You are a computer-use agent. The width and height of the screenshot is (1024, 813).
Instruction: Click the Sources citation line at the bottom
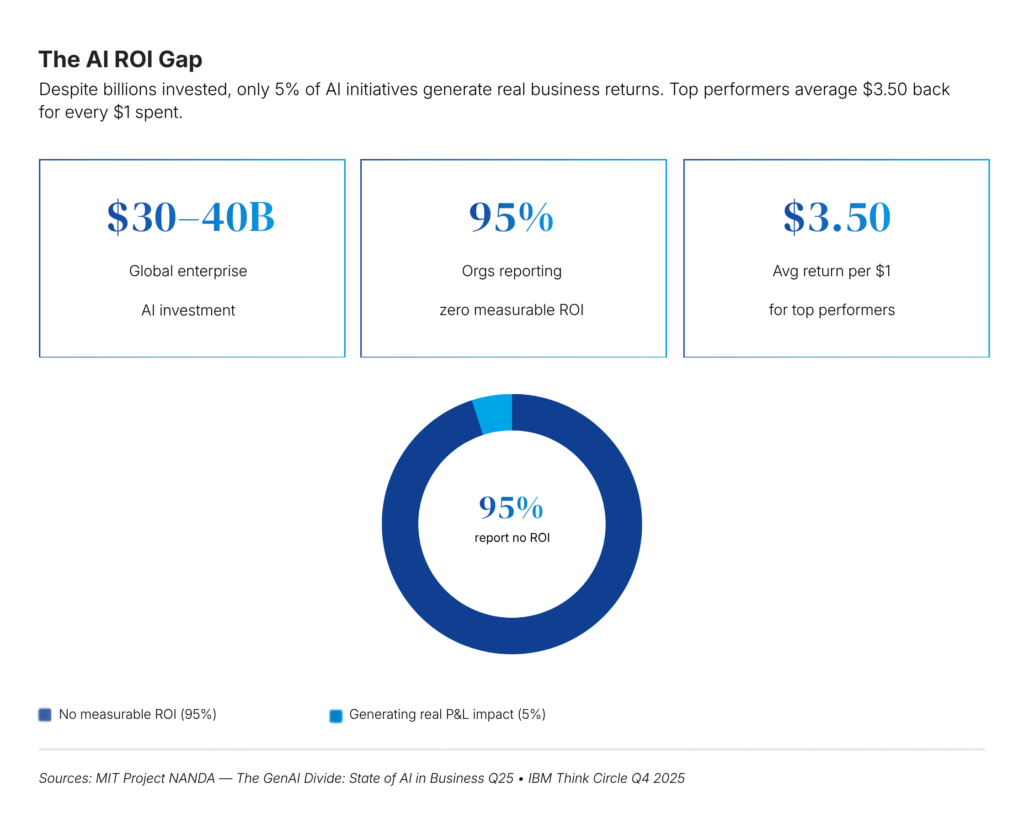pyautogui.click(x=362, y=778)
